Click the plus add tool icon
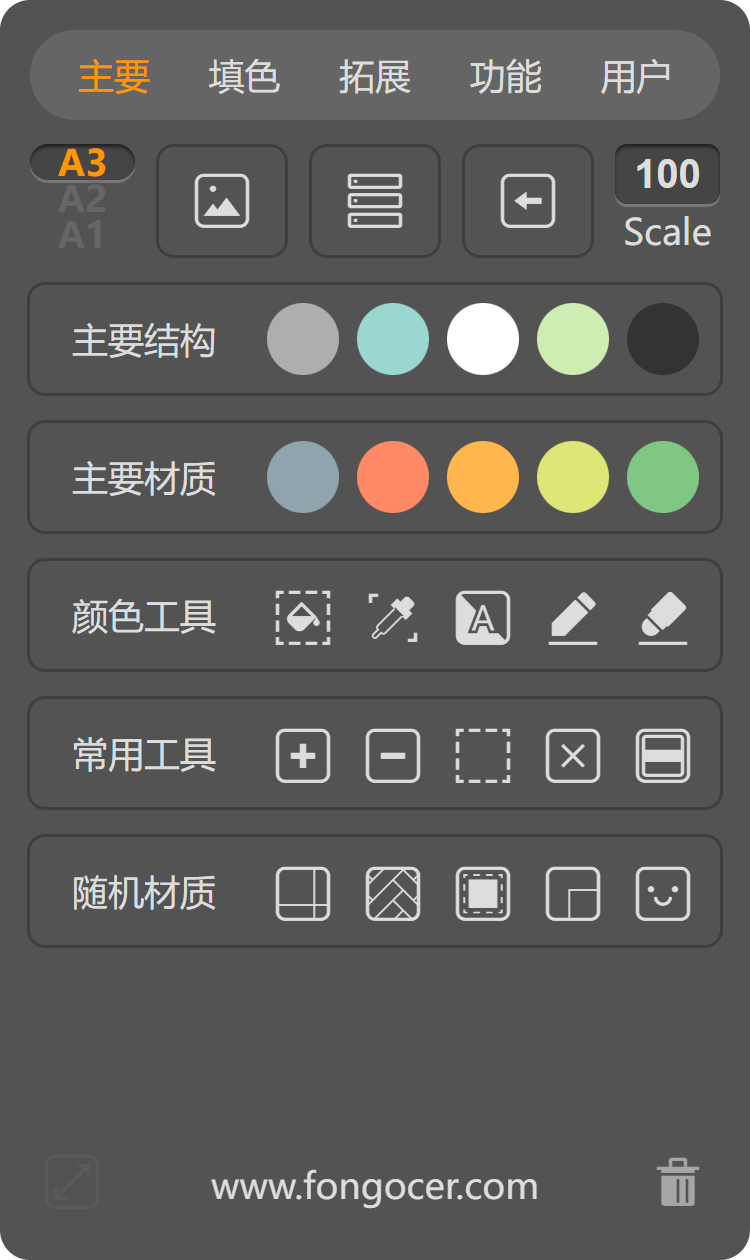750x1260 pixels. coord(303,755)
